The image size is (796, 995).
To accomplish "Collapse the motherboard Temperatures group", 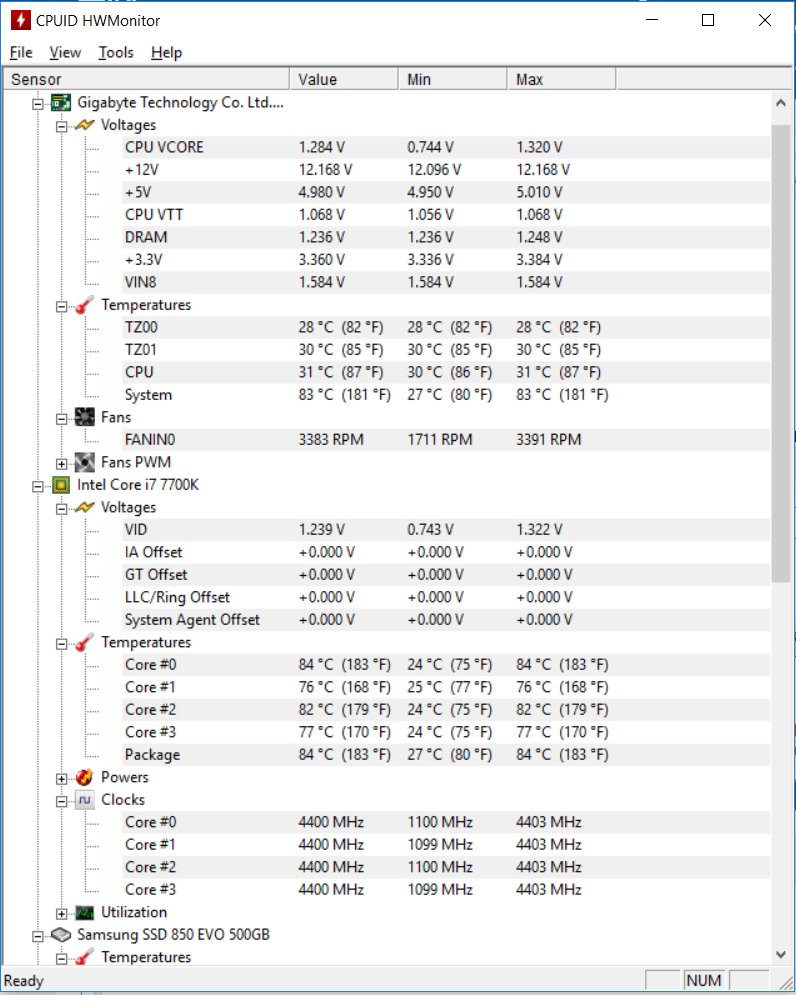I will pyautogui.click(x=62, y=306).
